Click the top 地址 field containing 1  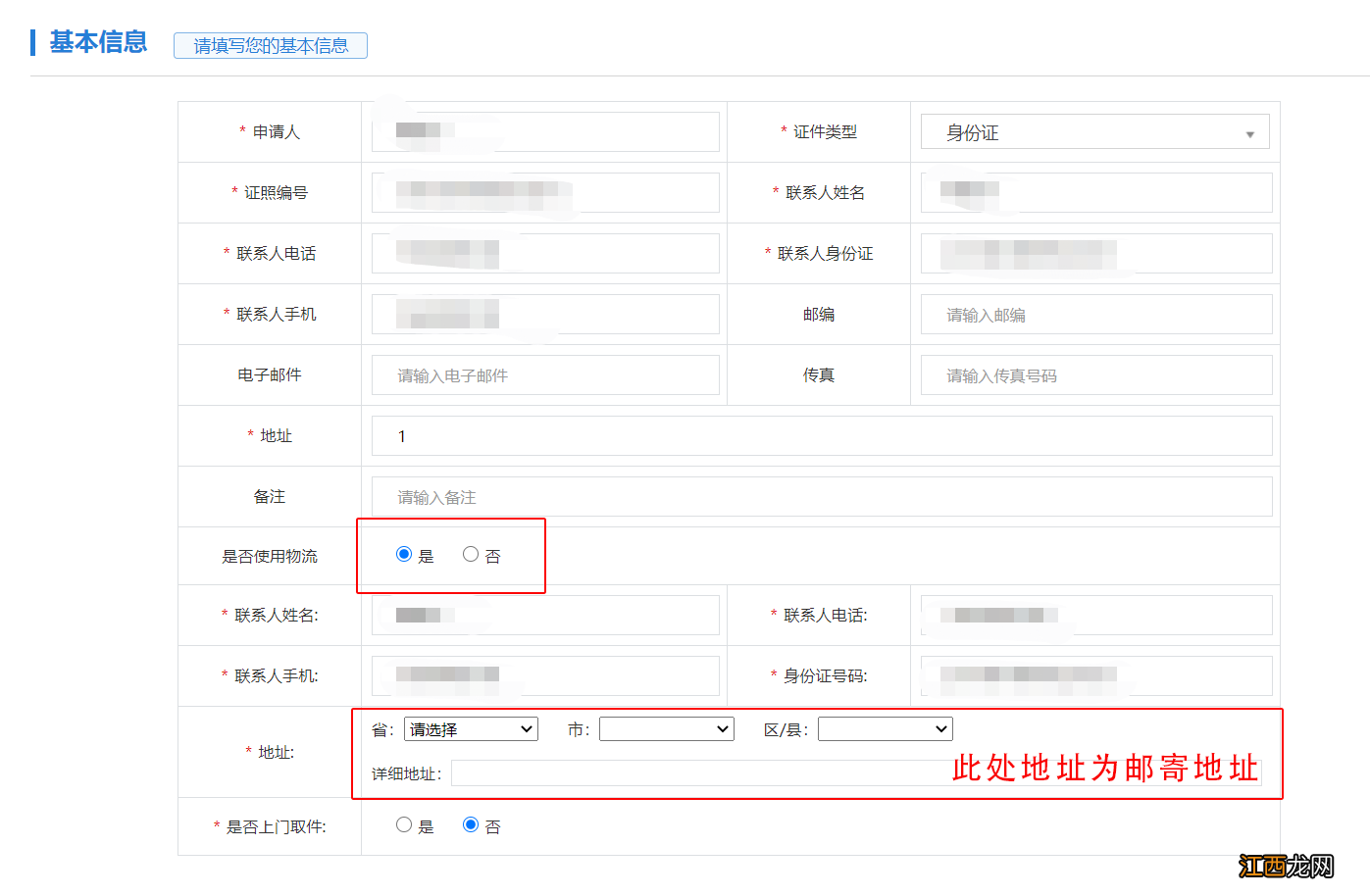point(822,435)
